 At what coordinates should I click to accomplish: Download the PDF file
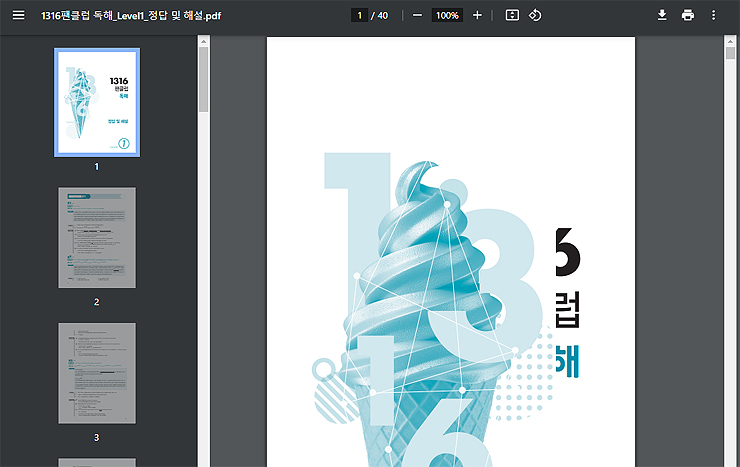tap(662, 16)
